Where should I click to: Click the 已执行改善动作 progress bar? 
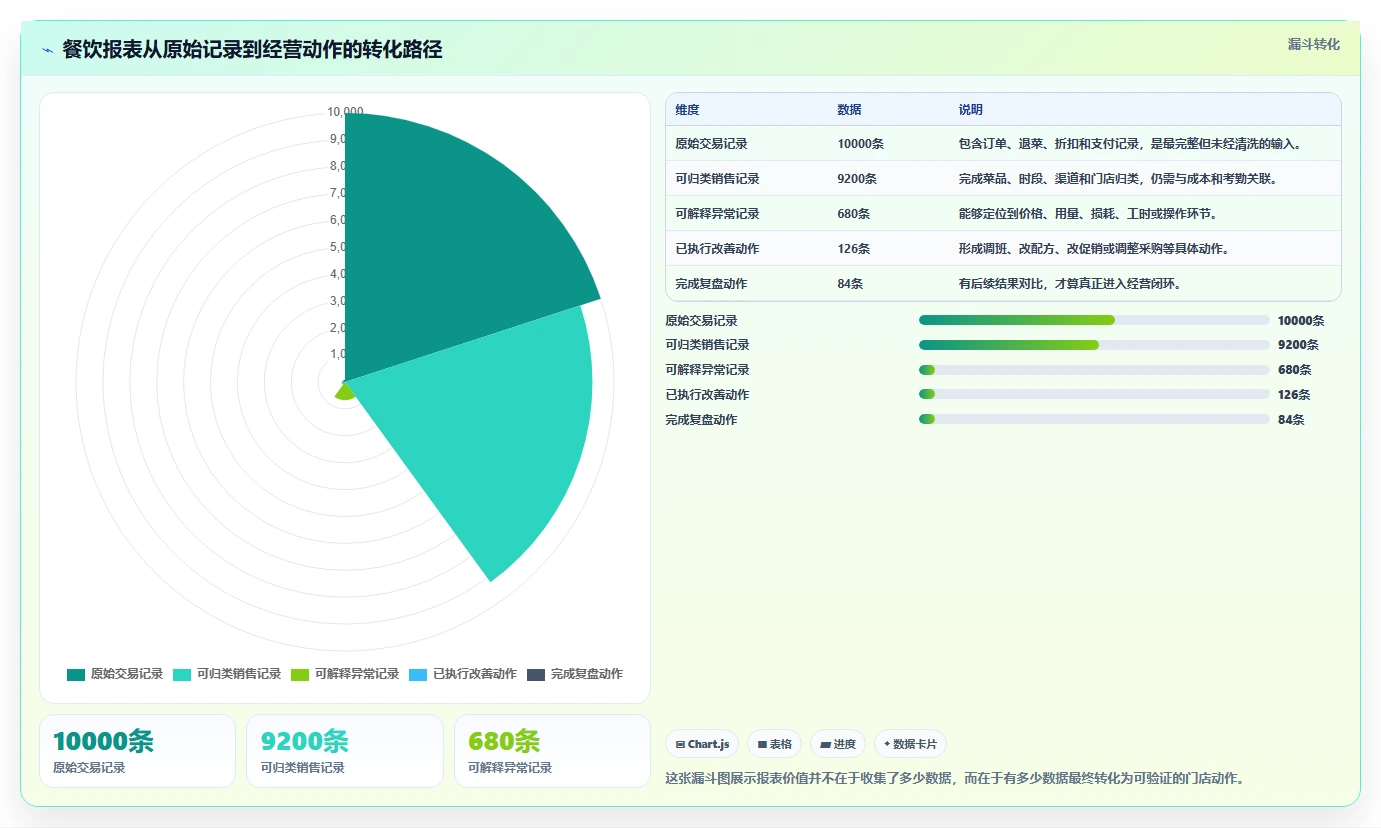(1094, 395)
